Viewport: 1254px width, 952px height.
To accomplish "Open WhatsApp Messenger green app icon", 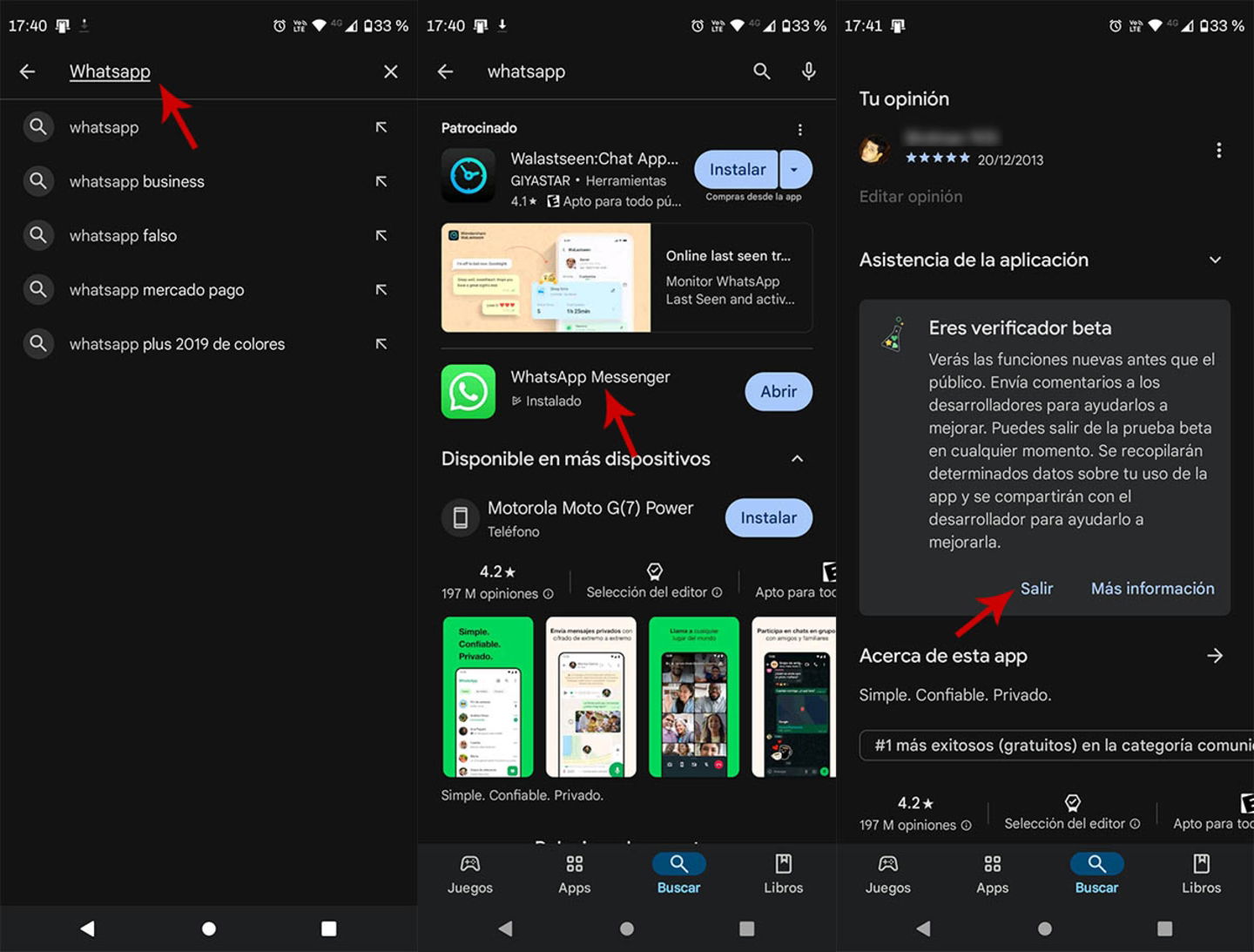I will 469,391.
